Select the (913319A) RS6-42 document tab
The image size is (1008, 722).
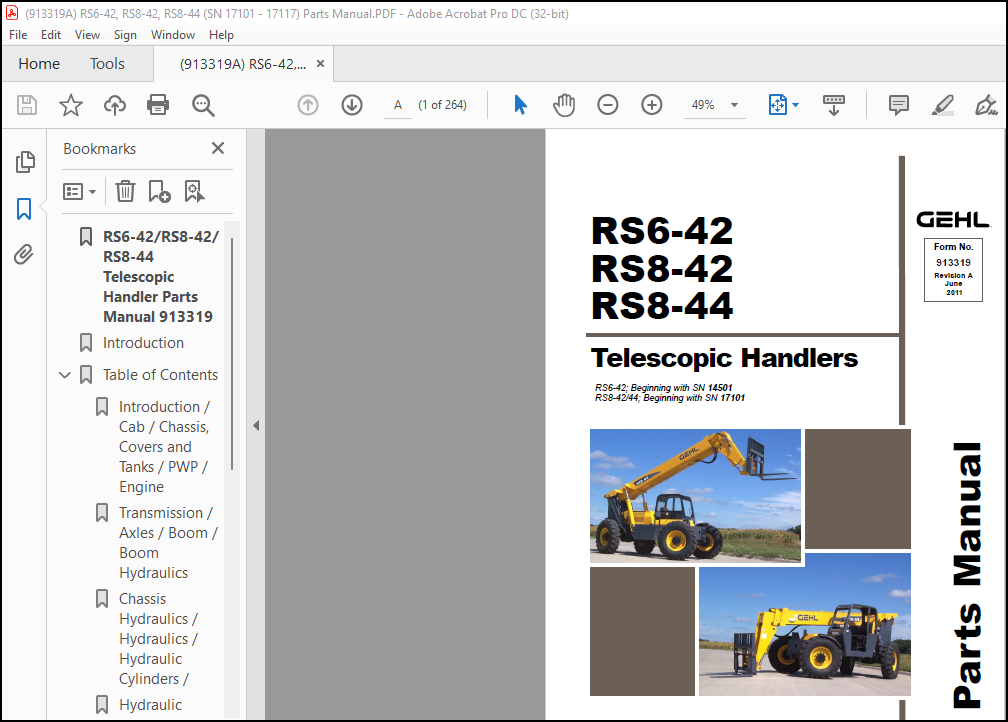243,64
